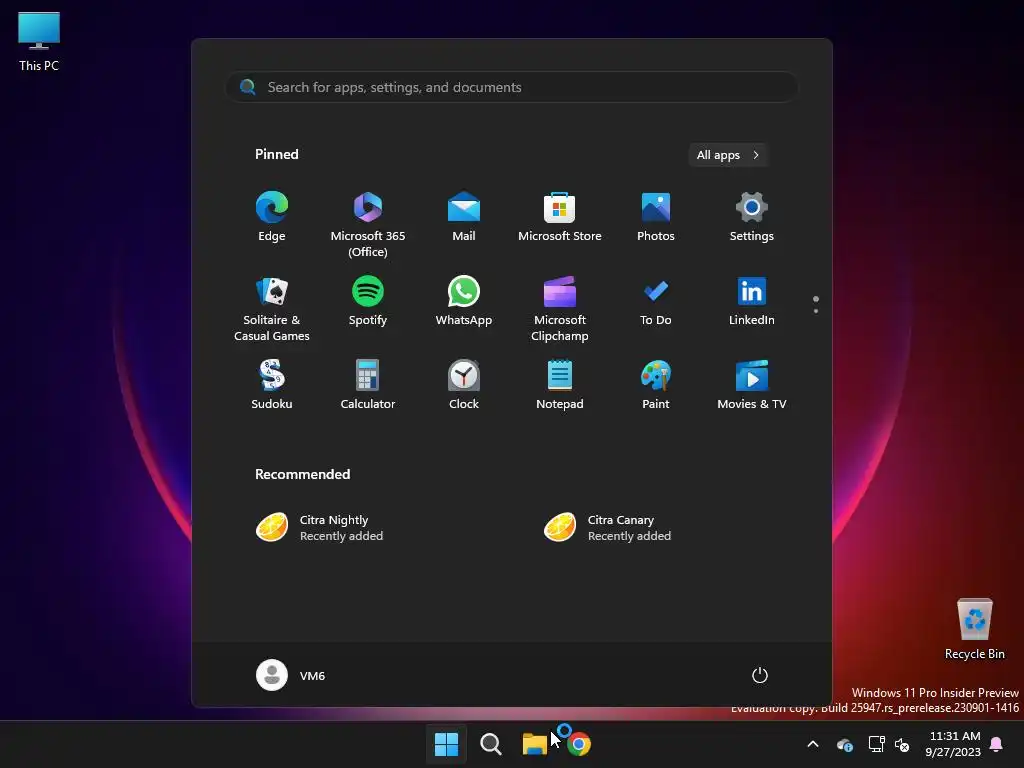Launch Microsoft 365 (Office) app

coord(368,225)
